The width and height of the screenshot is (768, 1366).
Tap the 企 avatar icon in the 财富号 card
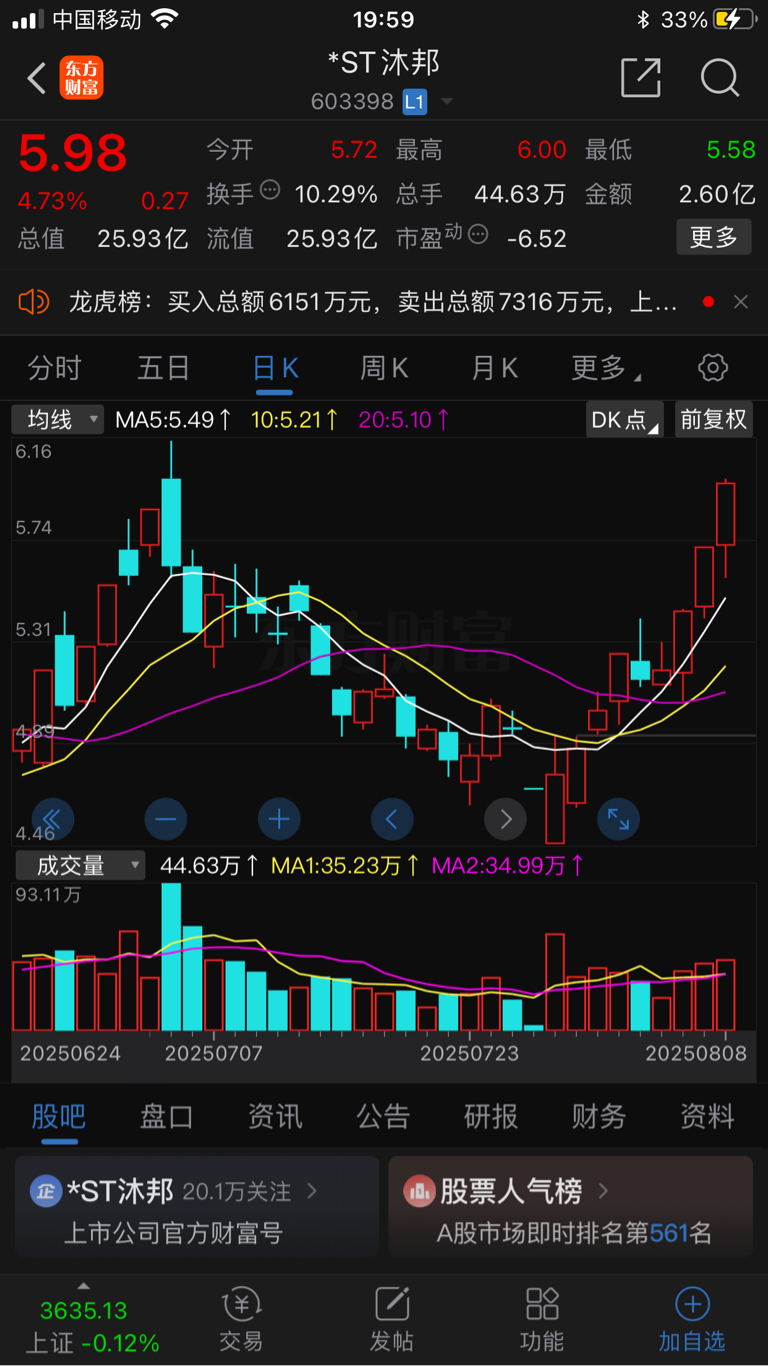[x=46, y=1191]
